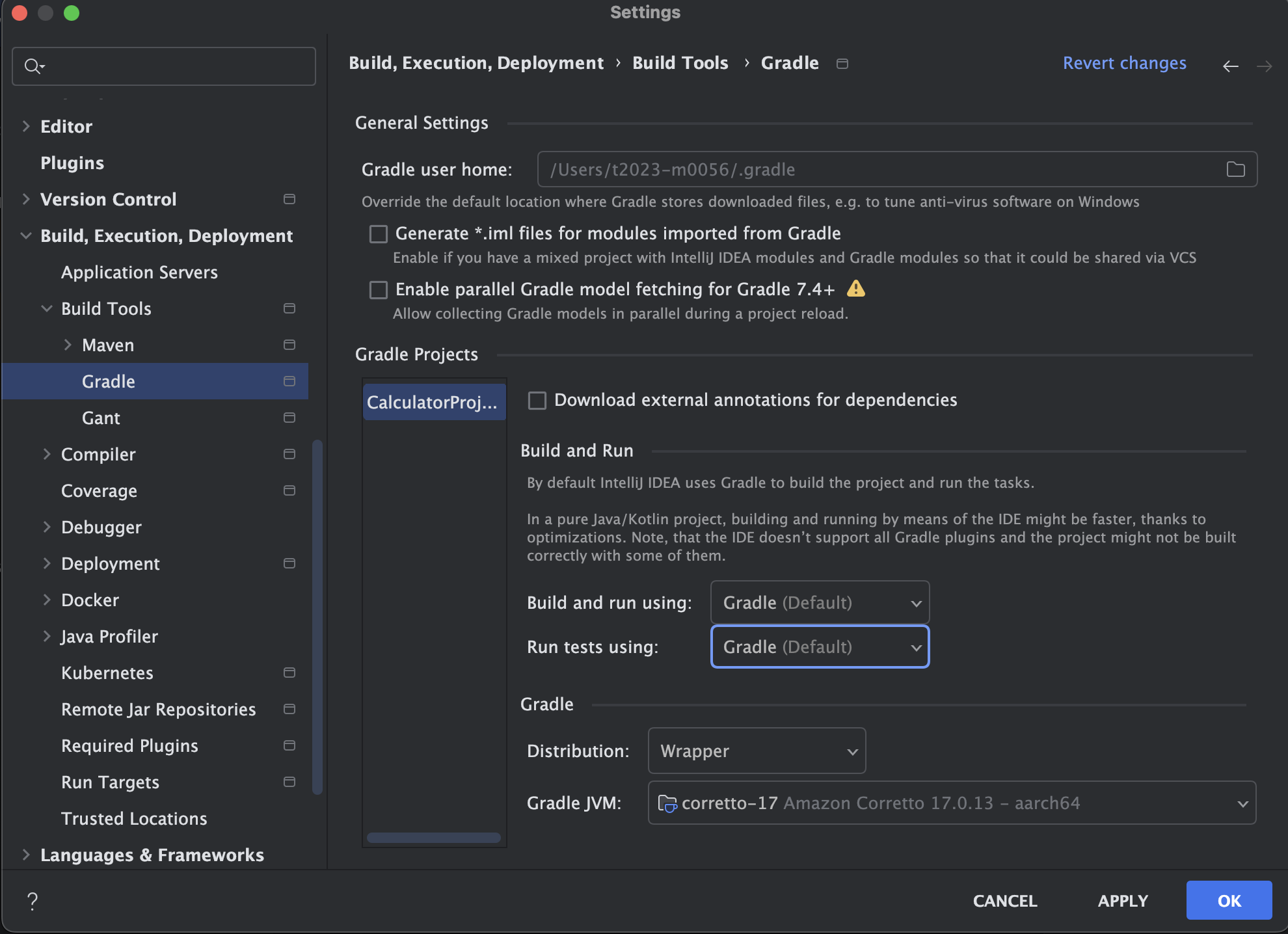
Task: Click the search magnifier icon in settings search
Action: click(33, 66)
